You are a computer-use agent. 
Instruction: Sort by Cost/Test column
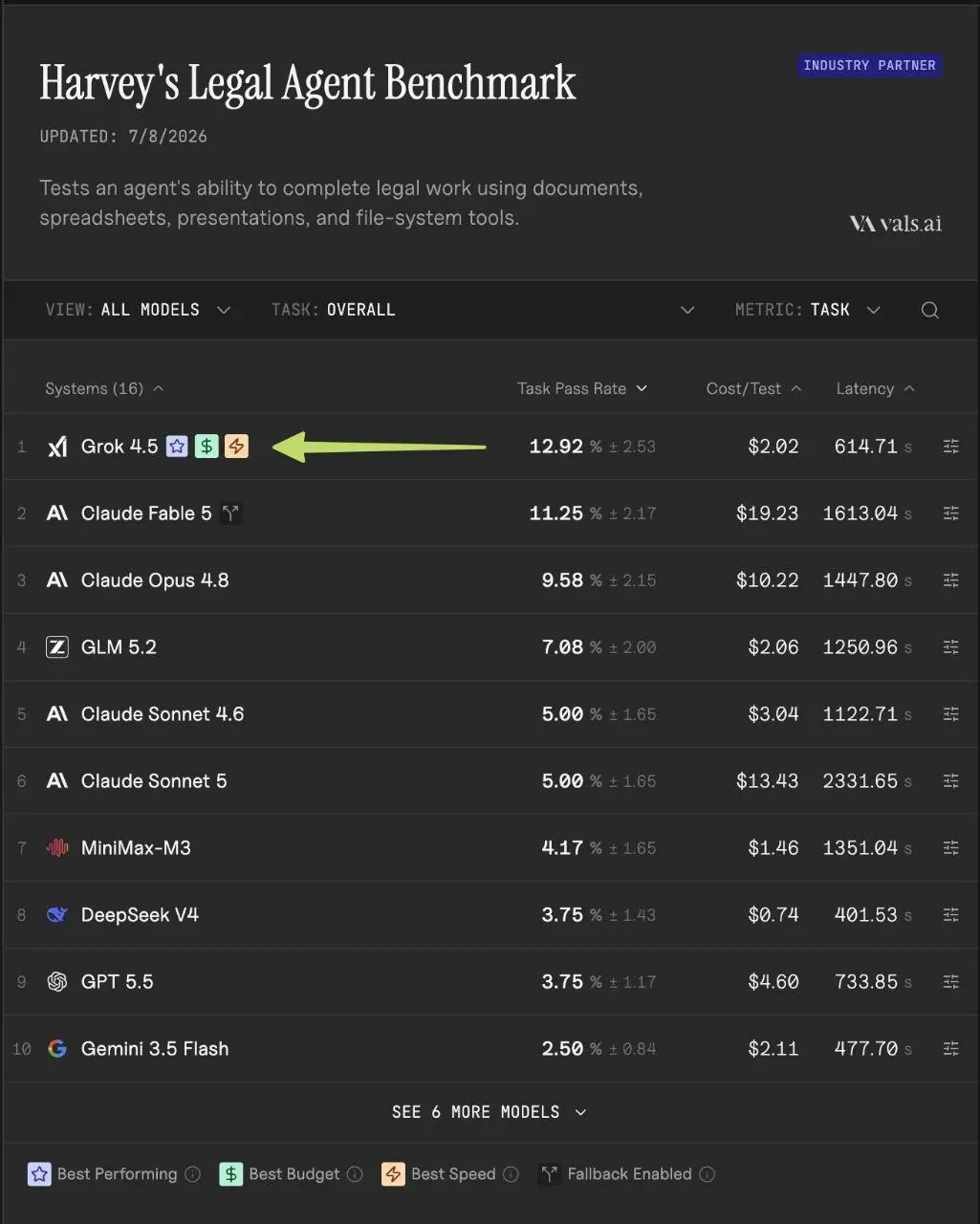point(753,388)
